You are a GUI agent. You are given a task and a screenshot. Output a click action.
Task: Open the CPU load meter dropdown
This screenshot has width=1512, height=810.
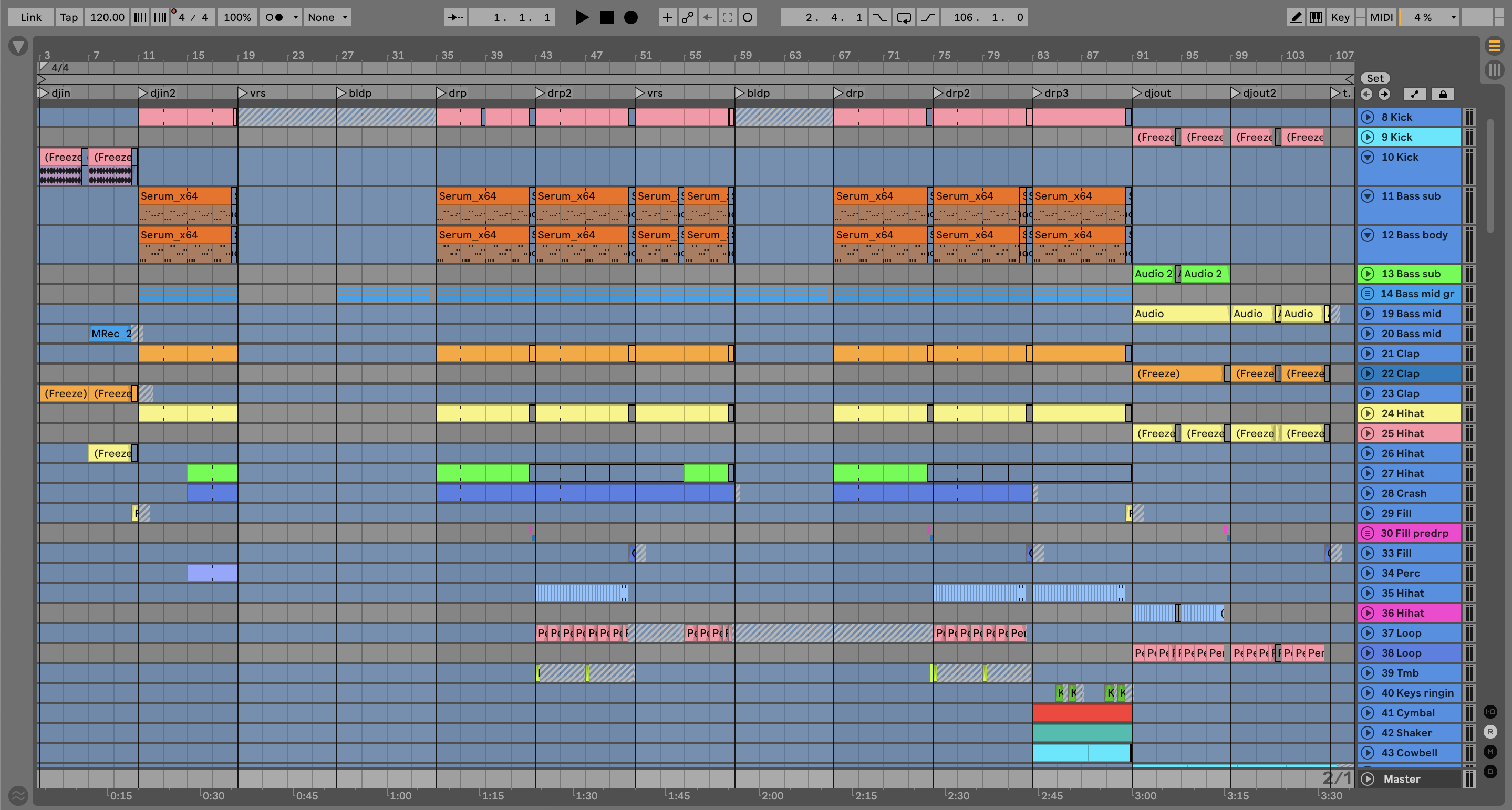(x=1454, y=17)
